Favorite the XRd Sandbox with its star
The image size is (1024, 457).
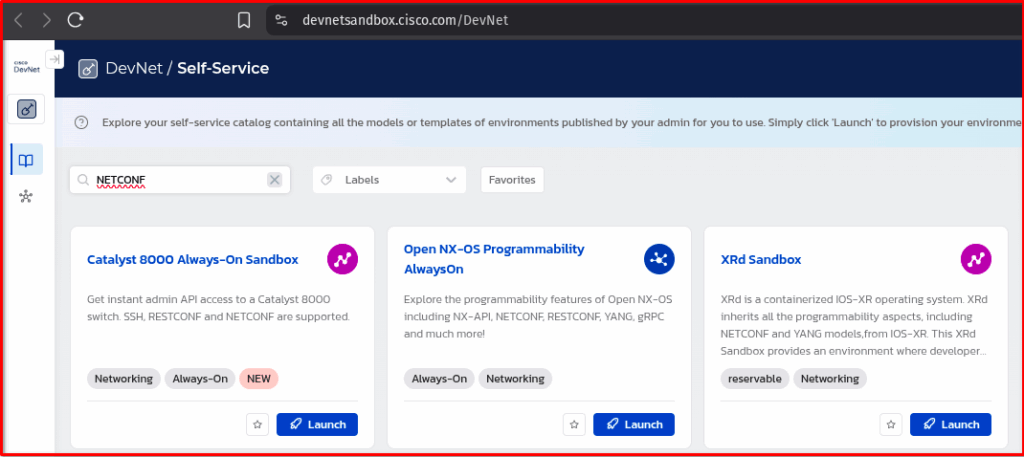tap(891, 424)
